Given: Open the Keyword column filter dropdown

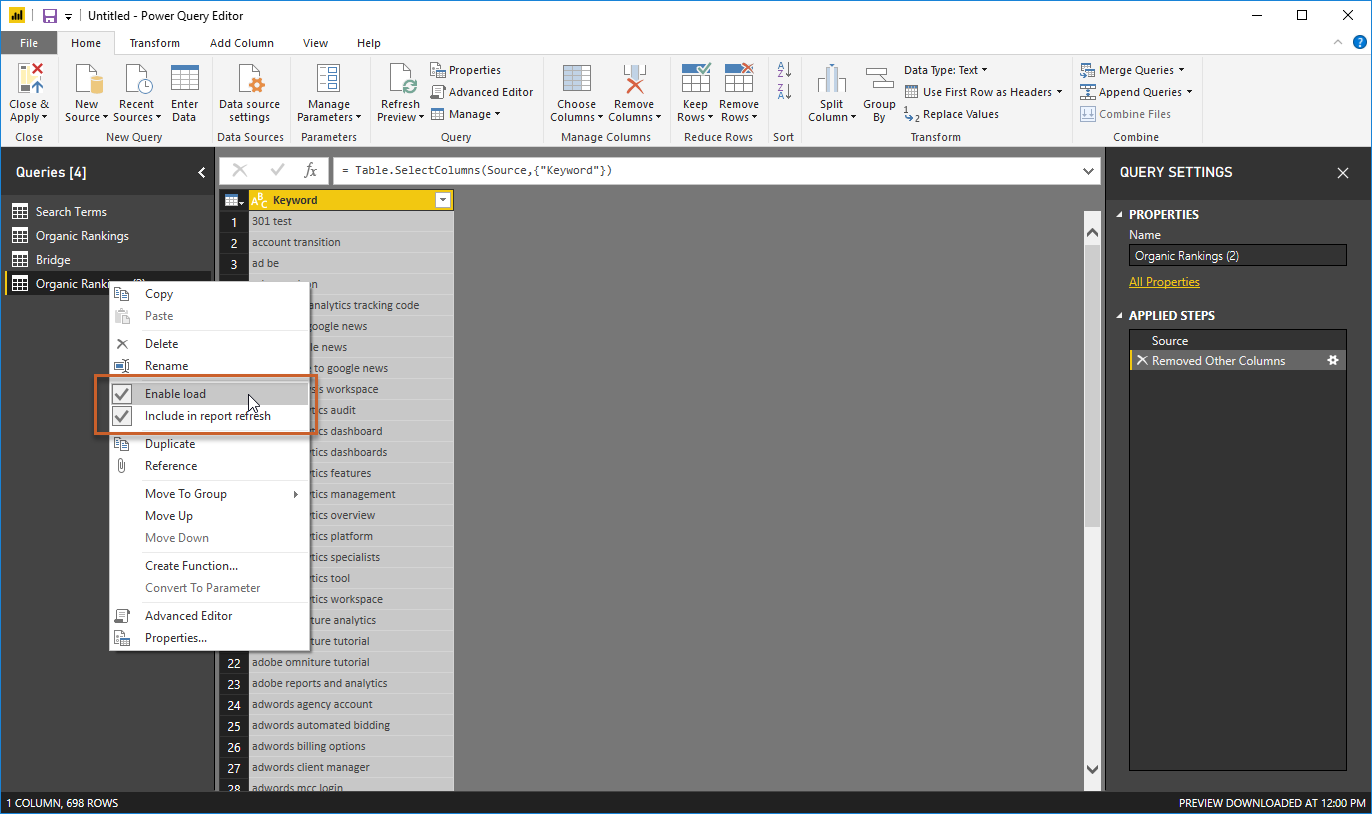Looking at the screenshot, I should click(x=443, y=199).
